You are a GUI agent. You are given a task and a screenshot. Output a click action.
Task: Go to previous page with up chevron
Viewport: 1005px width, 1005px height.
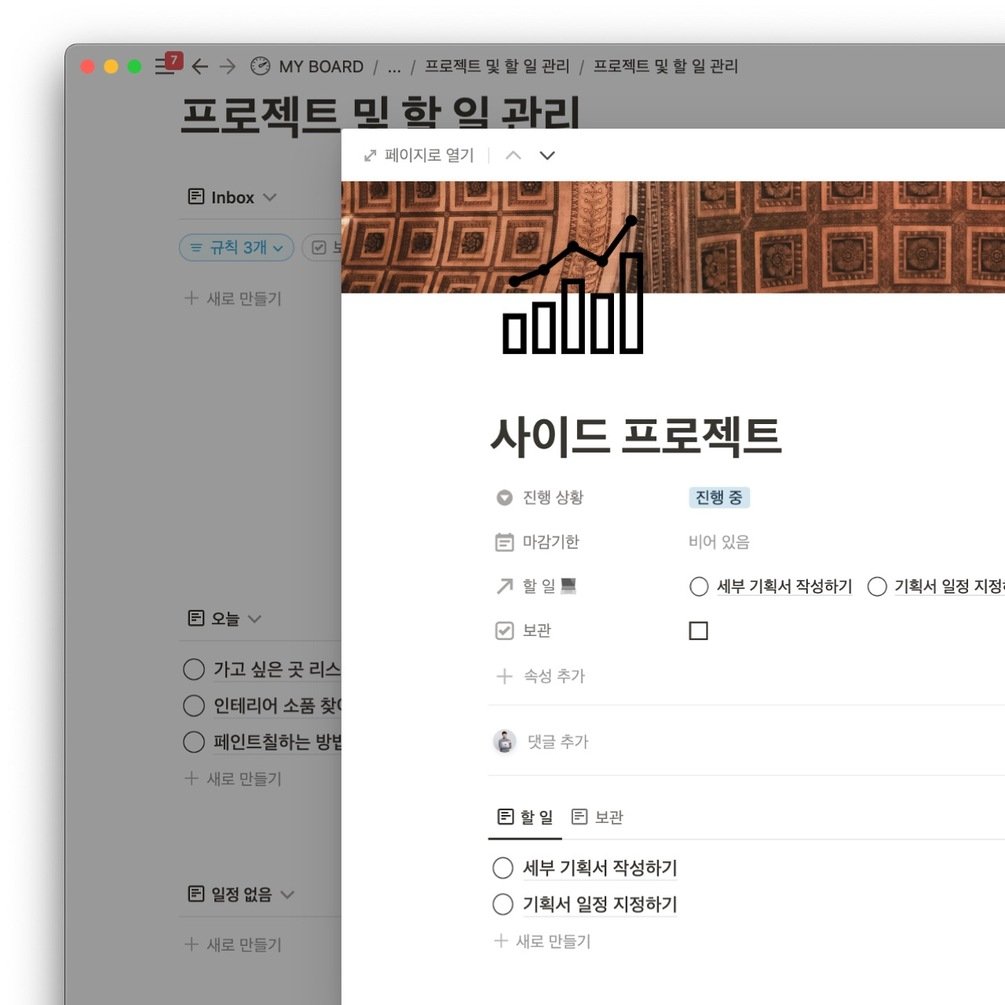pyautogui.click(x=513, y=155)
